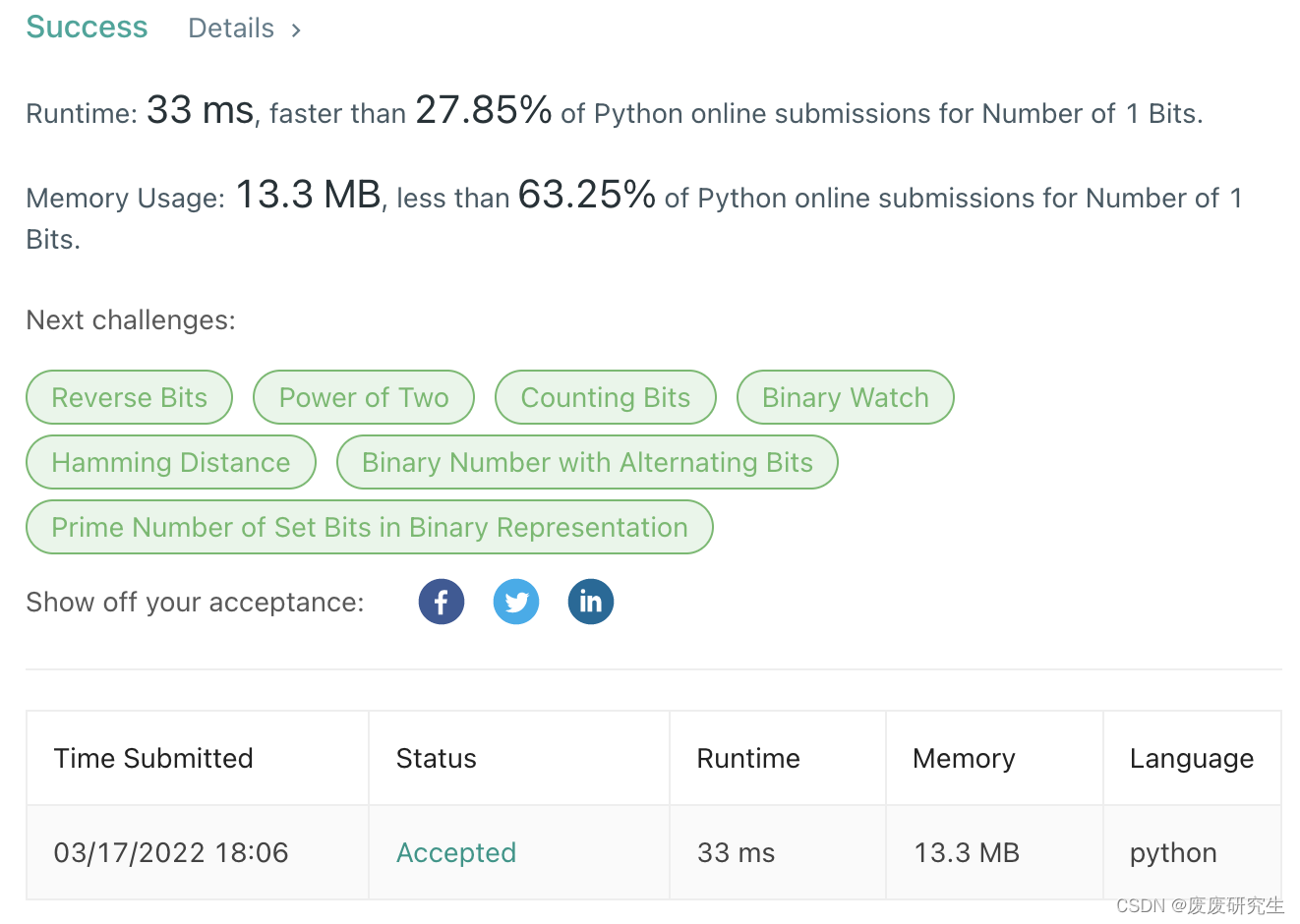Viewport: 1300px width, 924px height.
Task: Open the Hamming Distance challenge
Action: click(x=170, y=462)
